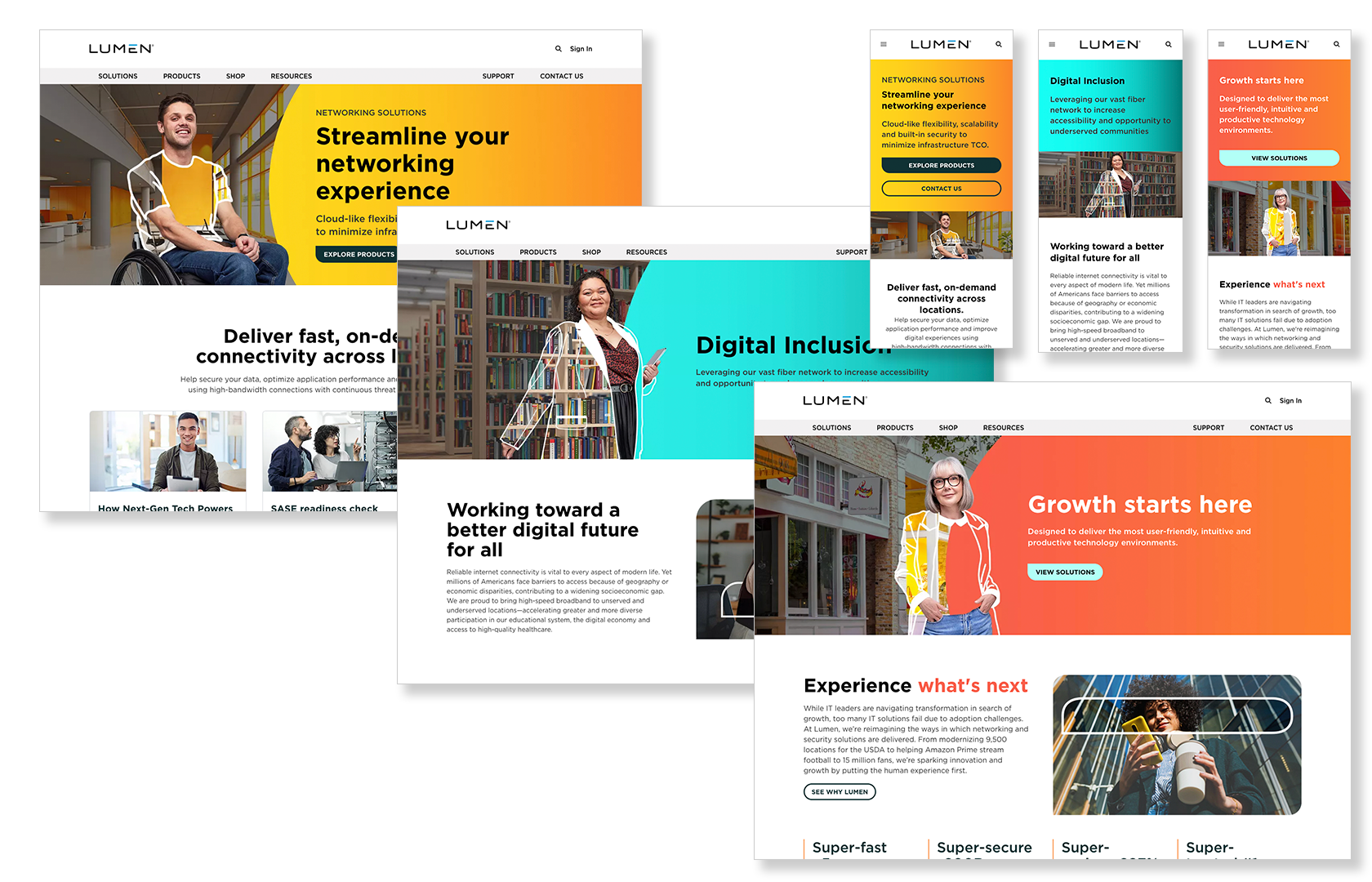Open Resources menu on the teal desktop page
The width and height of the screenshot is (1372, 882).
tap(646, 252)
